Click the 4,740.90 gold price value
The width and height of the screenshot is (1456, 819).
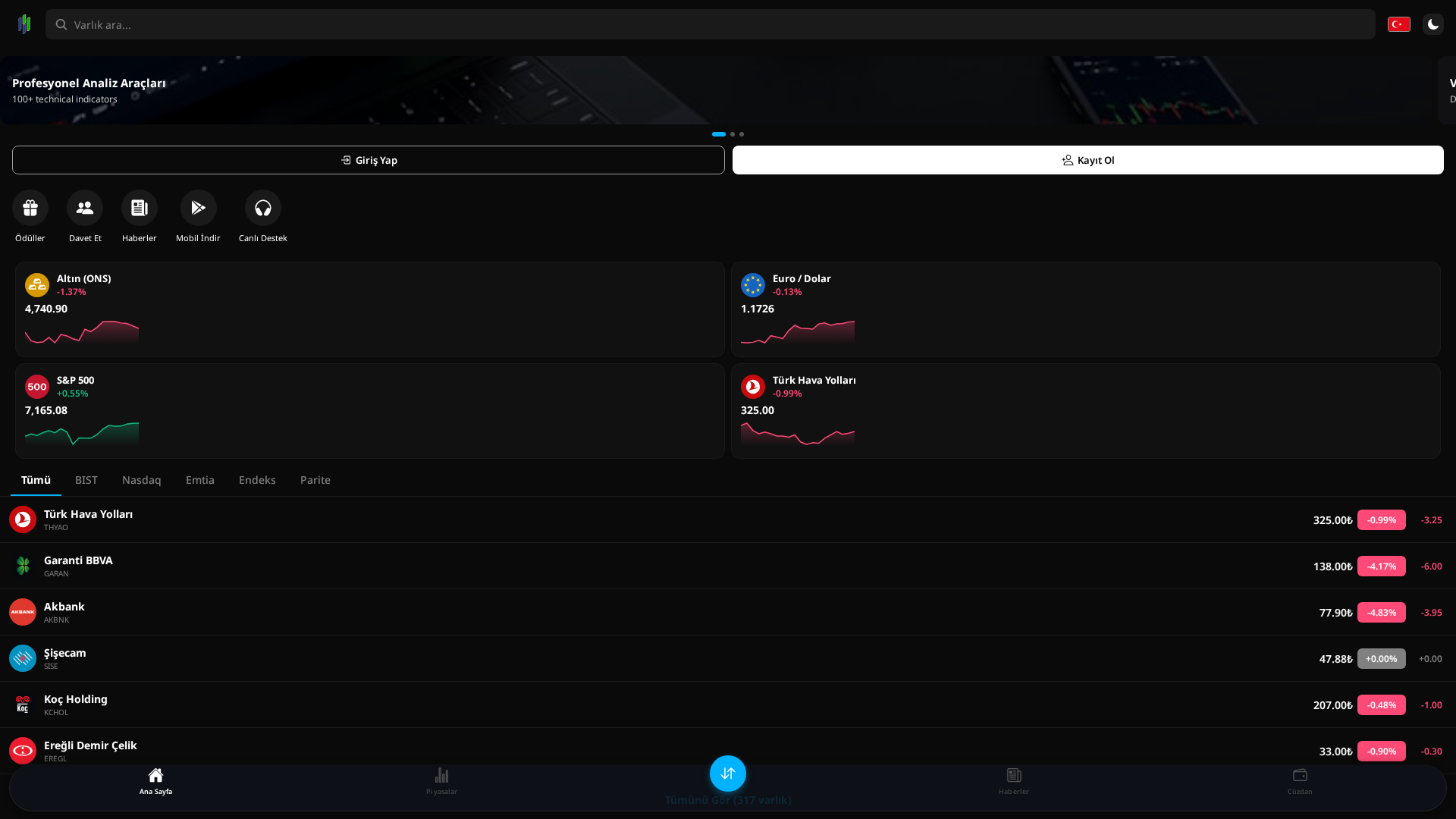point(46,309)
